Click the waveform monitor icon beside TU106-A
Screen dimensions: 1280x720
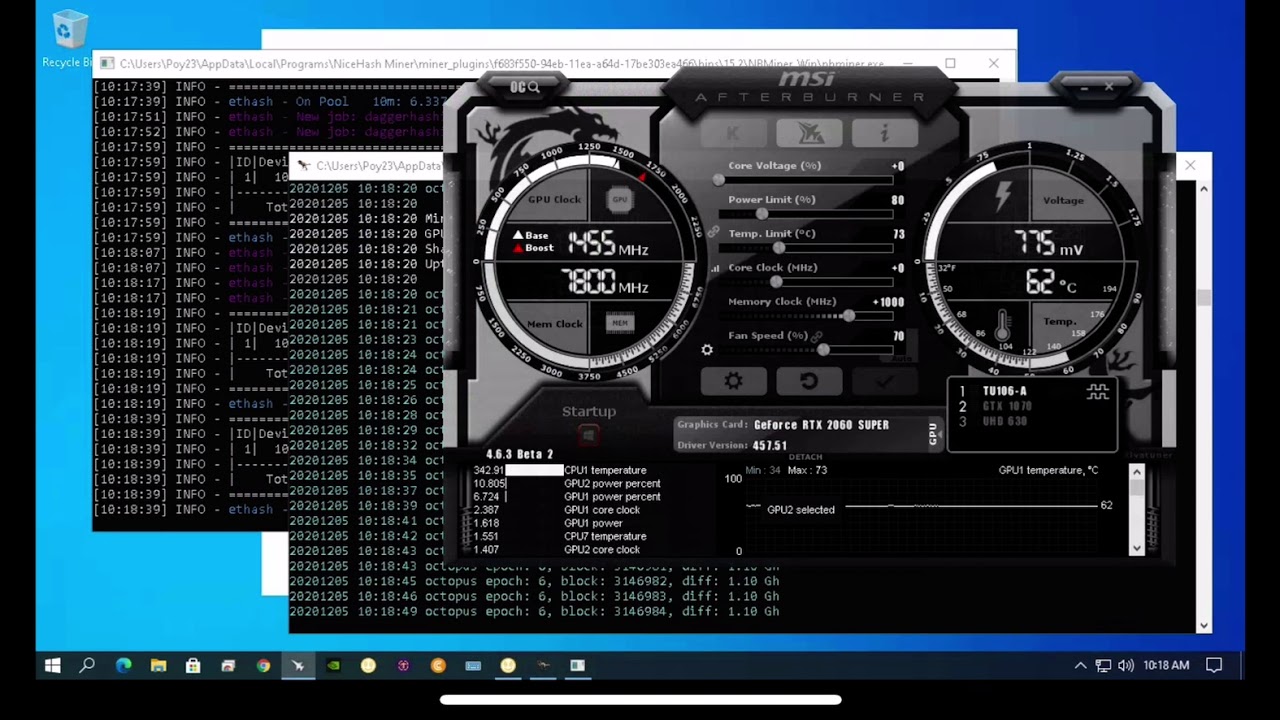coord(1098,392)
